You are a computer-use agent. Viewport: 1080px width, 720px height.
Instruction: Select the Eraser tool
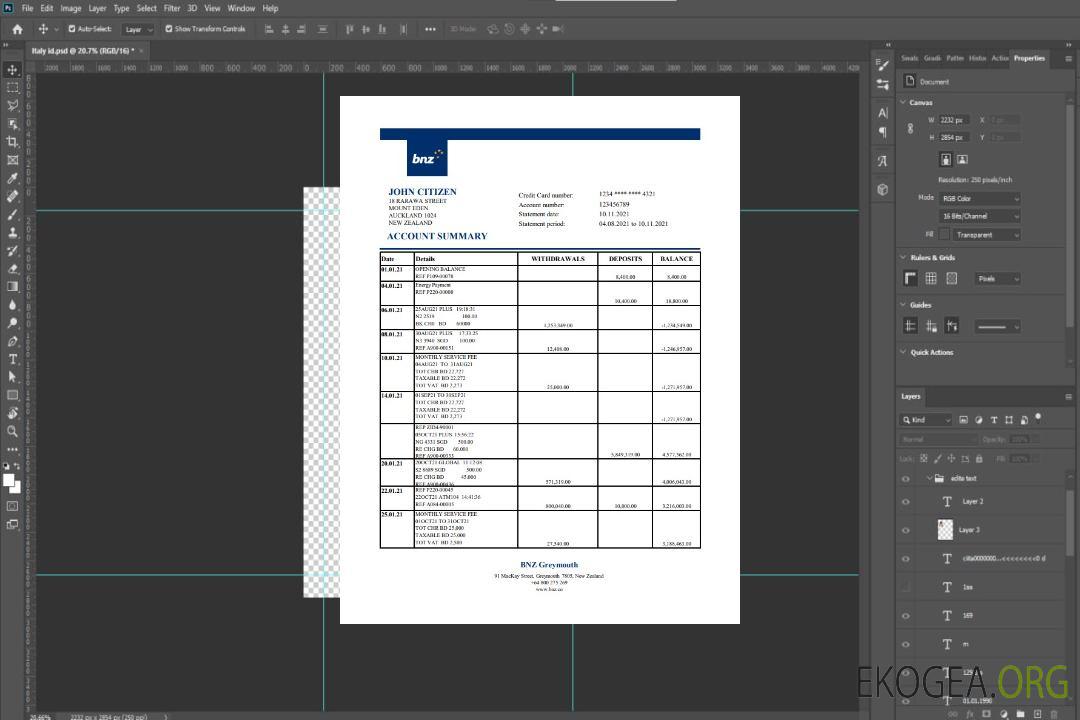[12, 269]
